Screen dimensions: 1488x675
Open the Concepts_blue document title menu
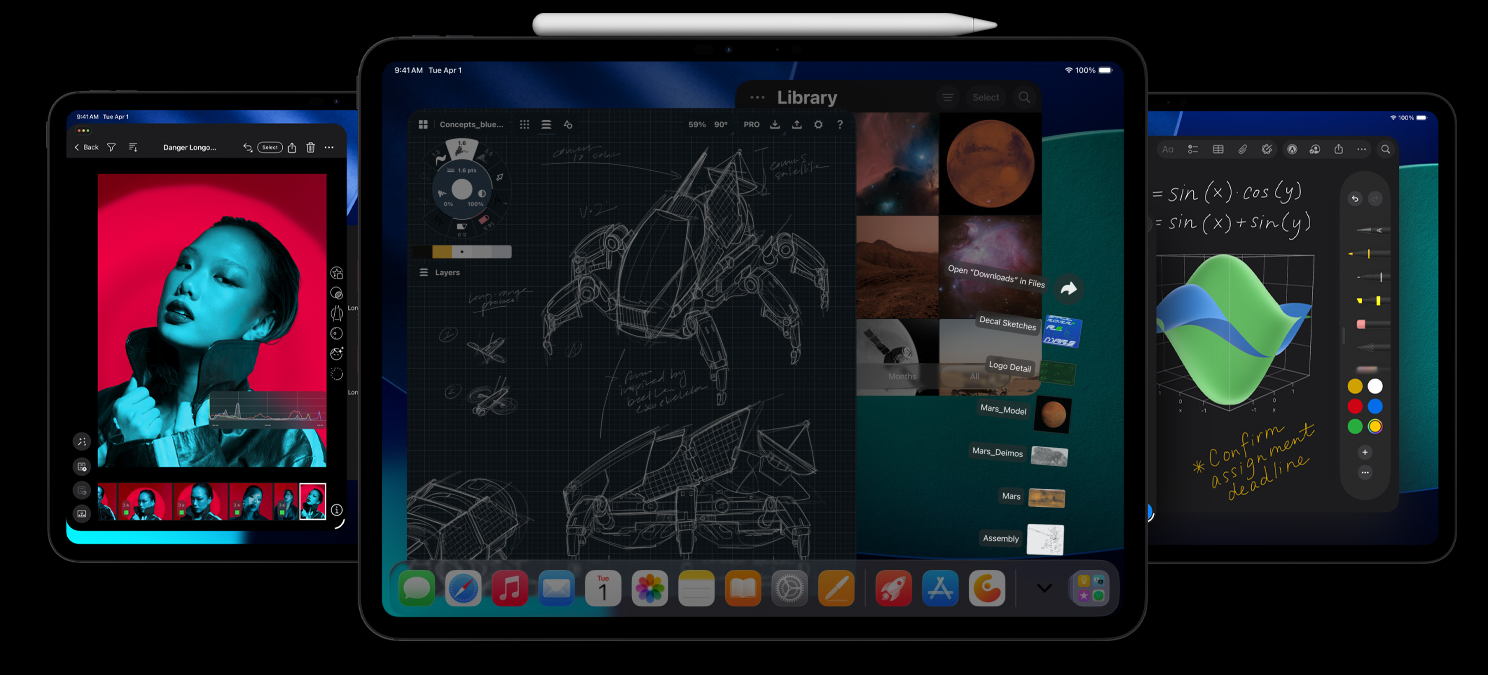[471, 125]
